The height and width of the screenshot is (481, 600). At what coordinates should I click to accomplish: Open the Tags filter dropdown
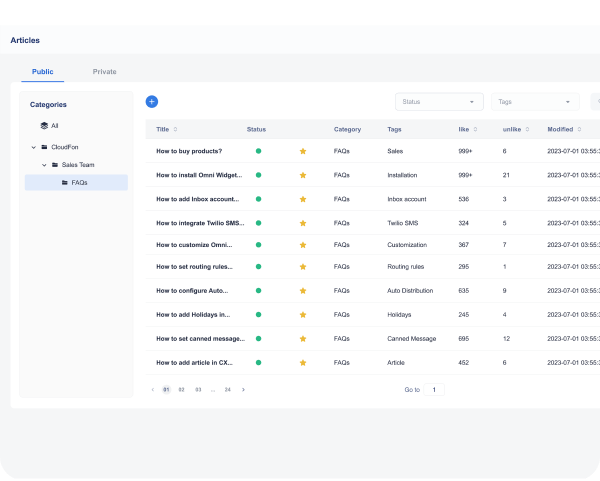pyautogui.click(x=535, y=102)
